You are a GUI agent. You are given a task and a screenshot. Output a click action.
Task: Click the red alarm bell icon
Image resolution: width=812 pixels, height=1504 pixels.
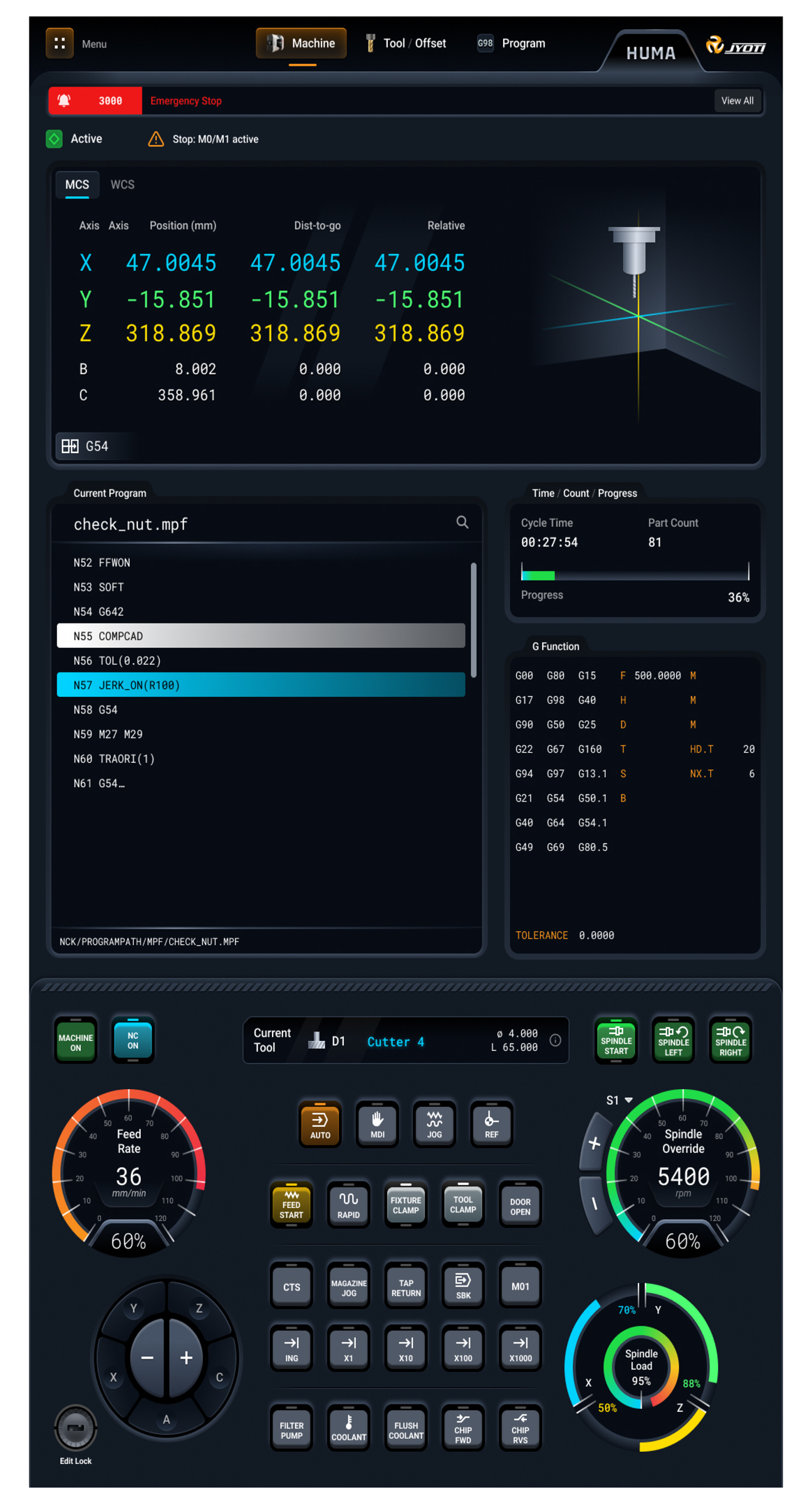click(x=65, y=100)
